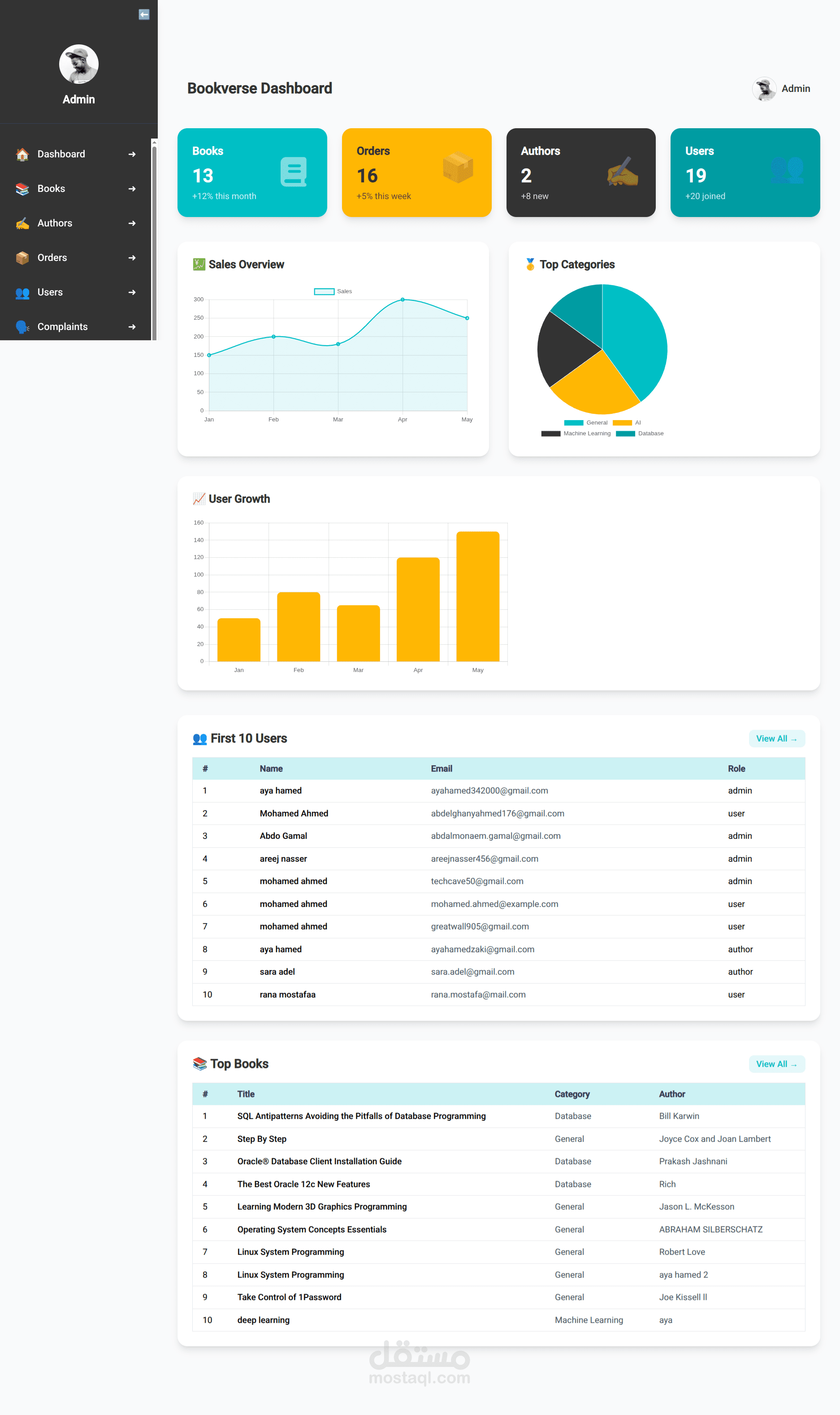The image size is (840, 1415).
Task: Expand Authors item via its arrow
Action: point(132,223)
